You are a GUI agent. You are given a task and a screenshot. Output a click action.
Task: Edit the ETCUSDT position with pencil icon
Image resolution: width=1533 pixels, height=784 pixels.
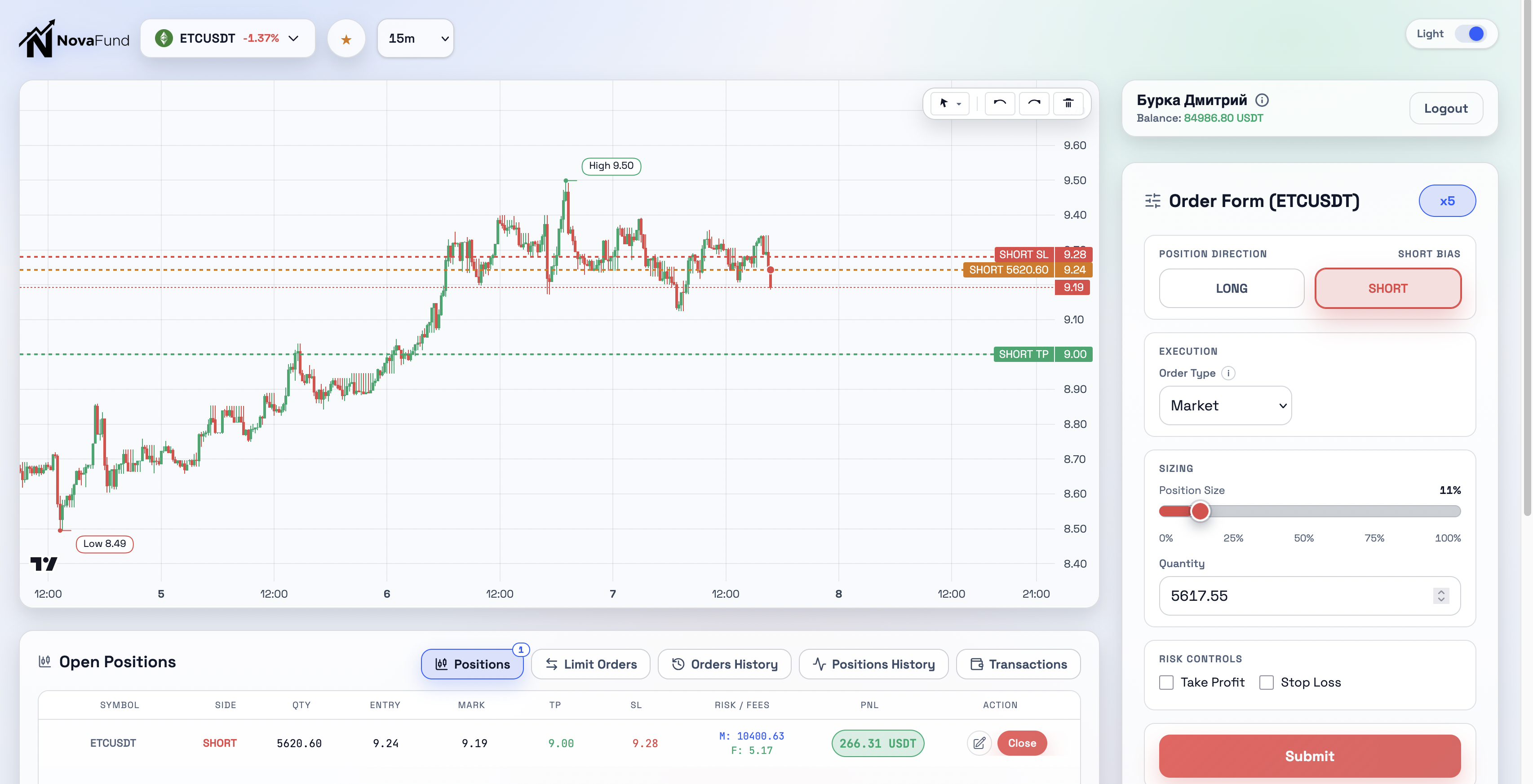[979, 743]
